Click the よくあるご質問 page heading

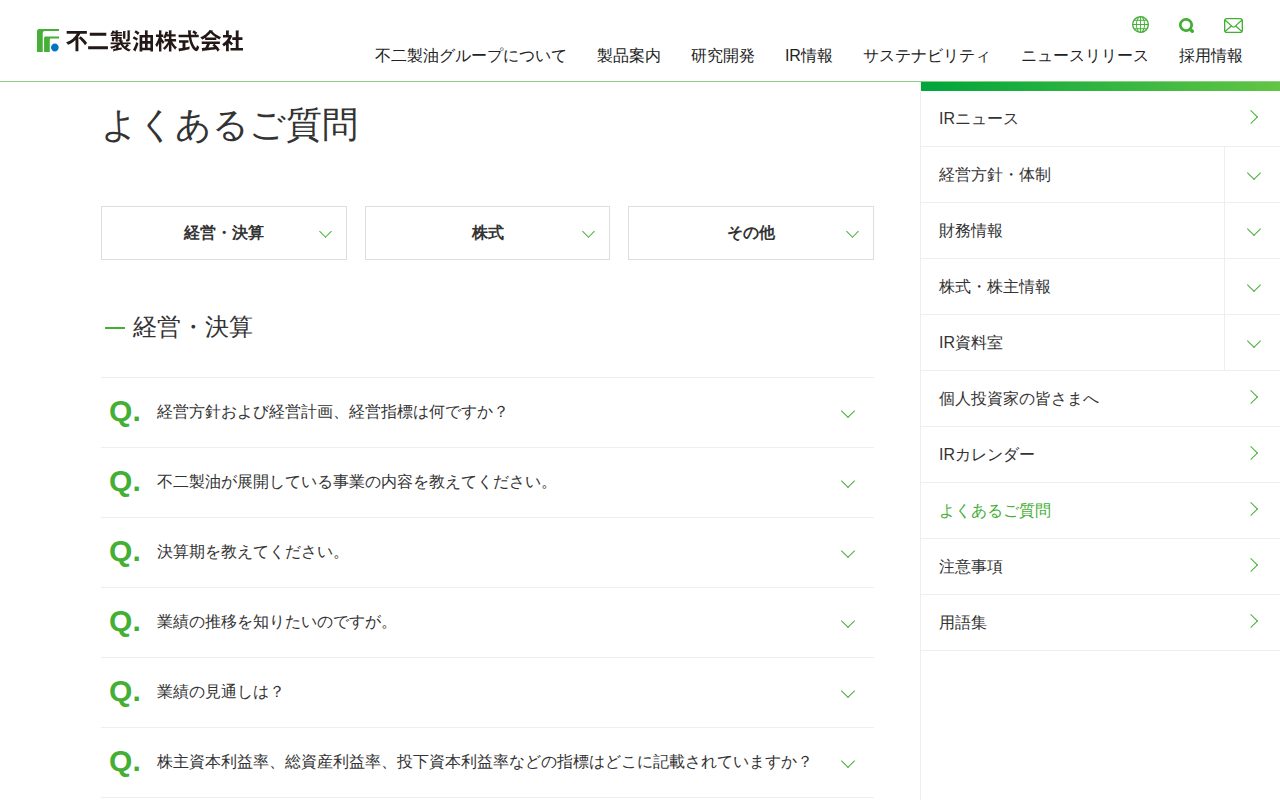pyautogui.click(x=230, y=126)
